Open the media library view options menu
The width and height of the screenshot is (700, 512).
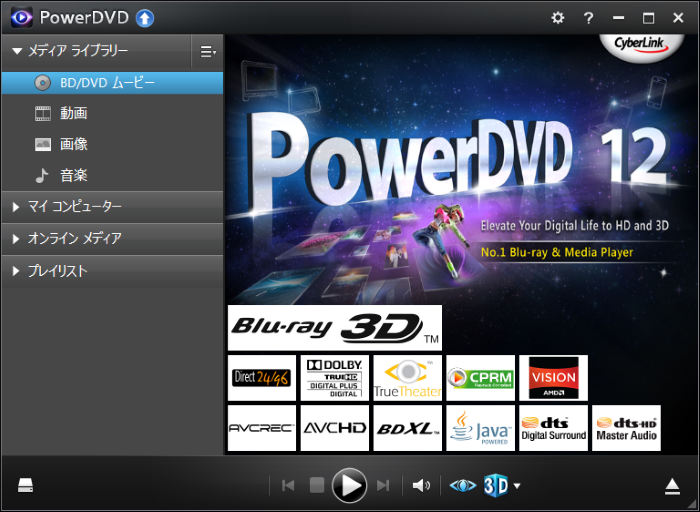pos(207,51)
